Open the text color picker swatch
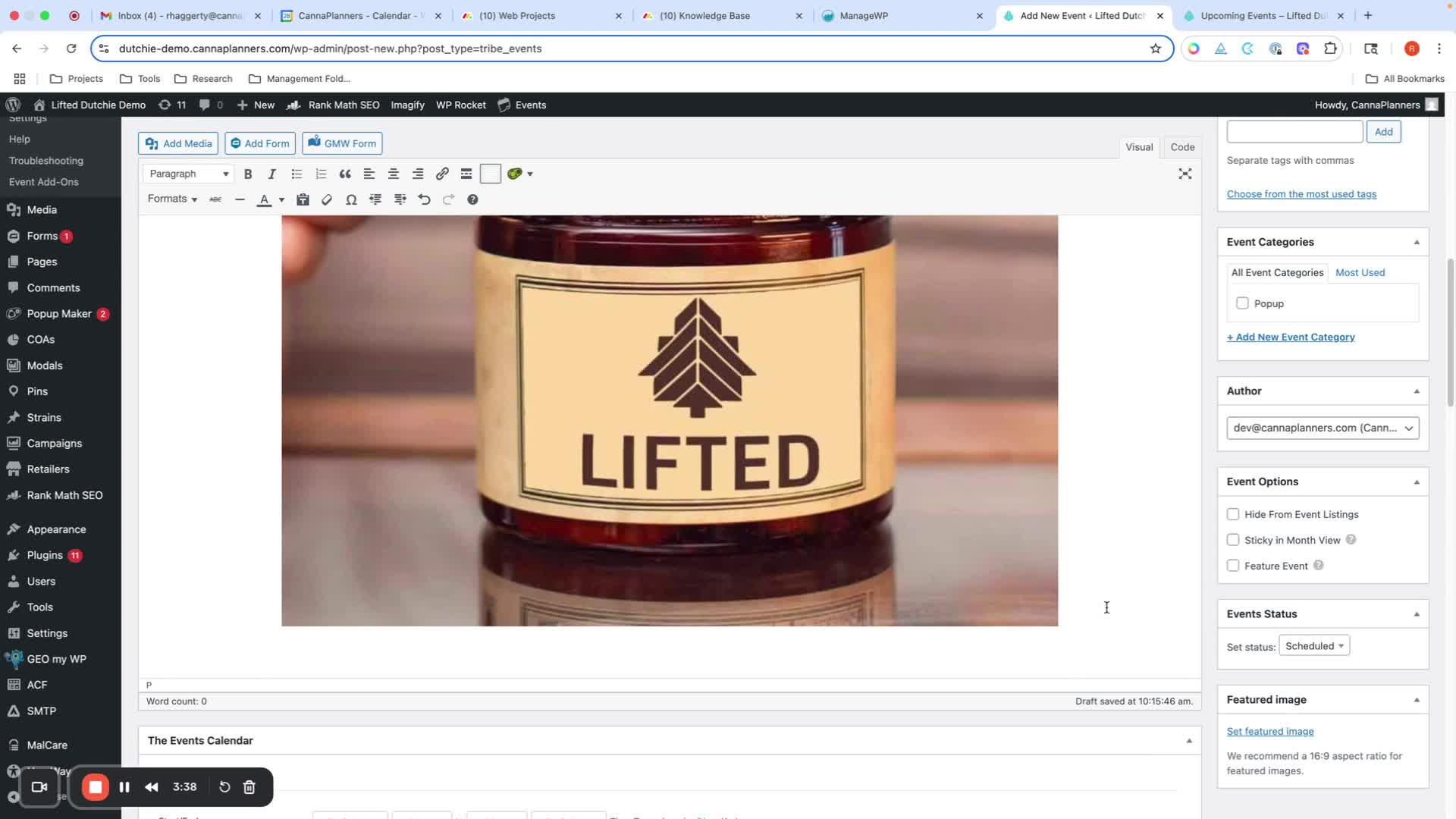Screen dimensions: 1456x819 (x=264, y=199)
